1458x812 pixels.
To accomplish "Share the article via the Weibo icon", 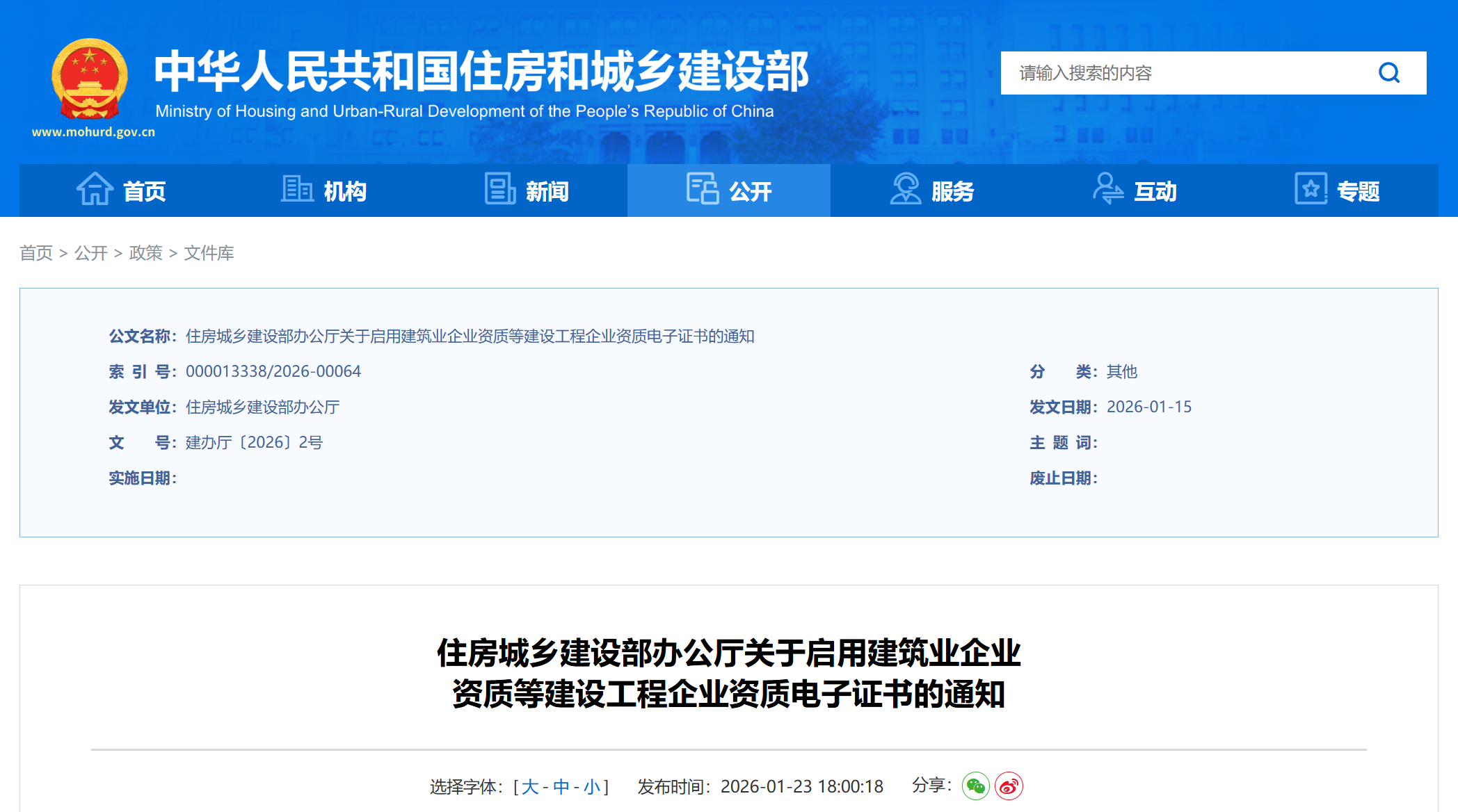I will click(x=1010, y=786).
